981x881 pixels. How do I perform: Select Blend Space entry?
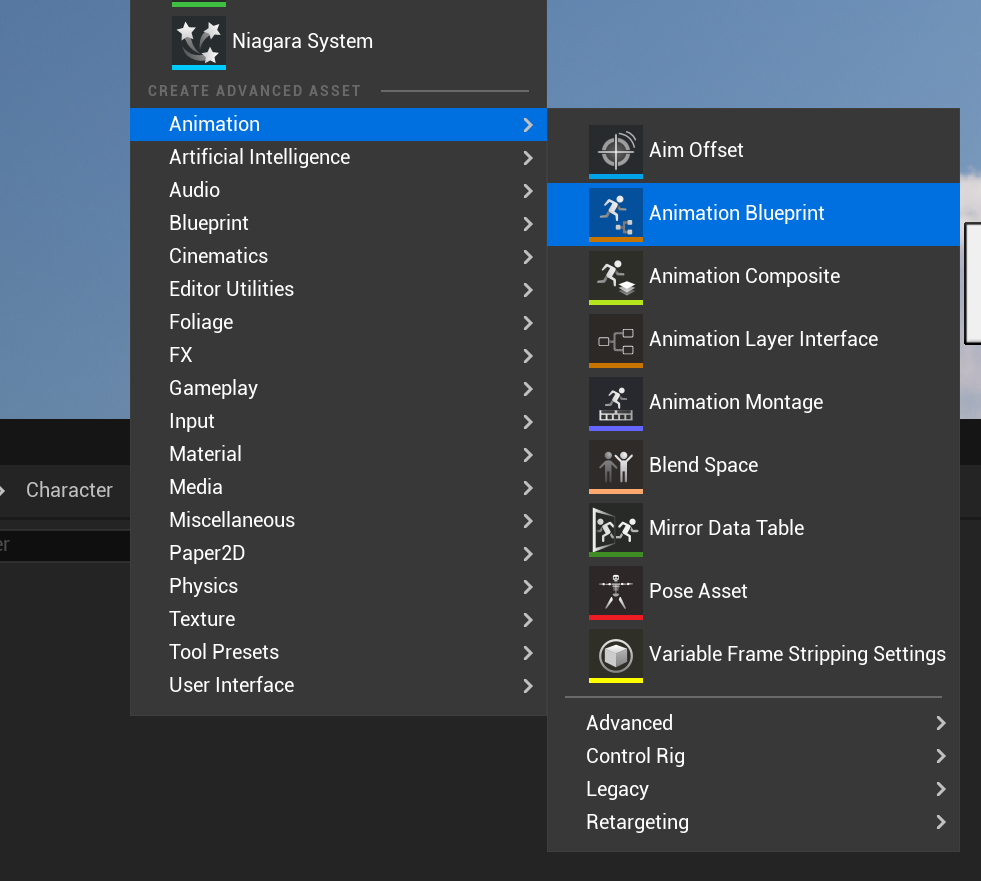pos(753,467)
